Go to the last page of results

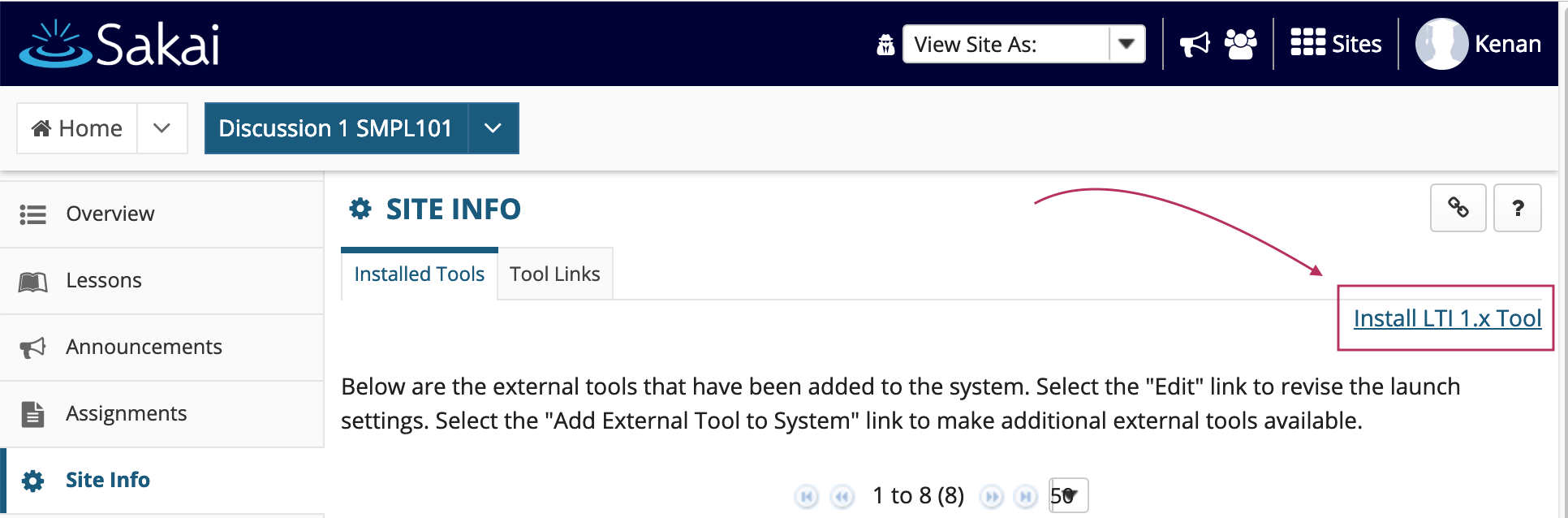(1026, 496)
